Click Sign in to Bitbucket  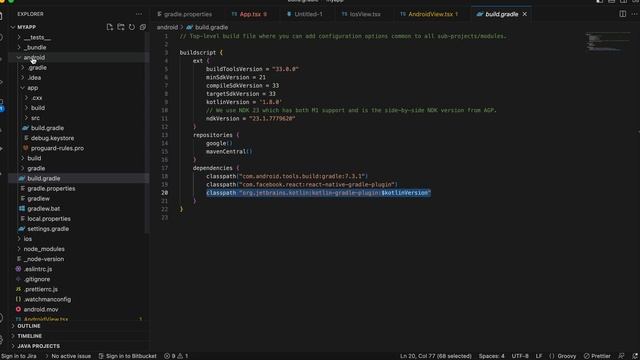(127, 356)
